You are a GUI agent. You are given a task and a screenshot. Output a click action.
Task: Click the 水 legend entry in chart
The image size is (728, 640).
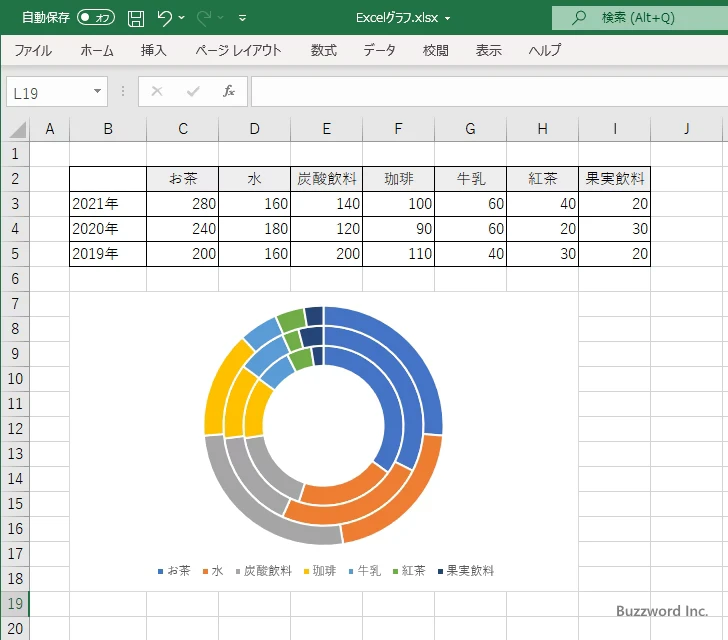click(213, 571)
